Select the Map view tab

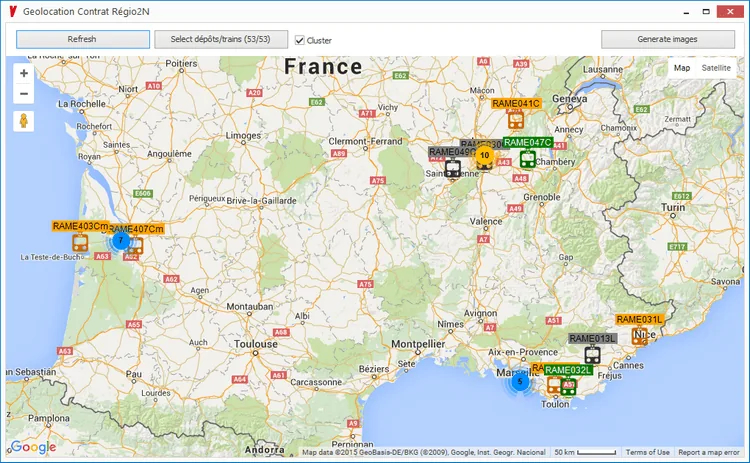[x=682, y=68]
